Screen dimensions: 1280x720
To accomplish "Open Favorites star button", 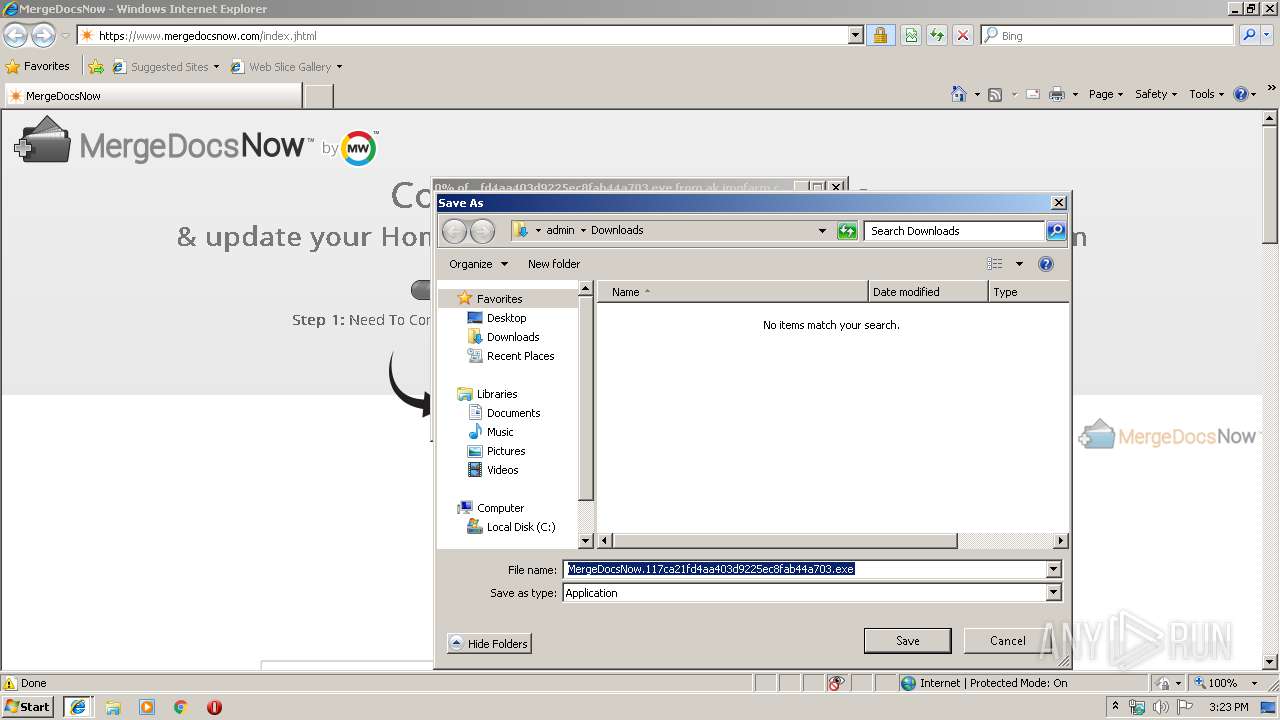I will coord(38,66).
